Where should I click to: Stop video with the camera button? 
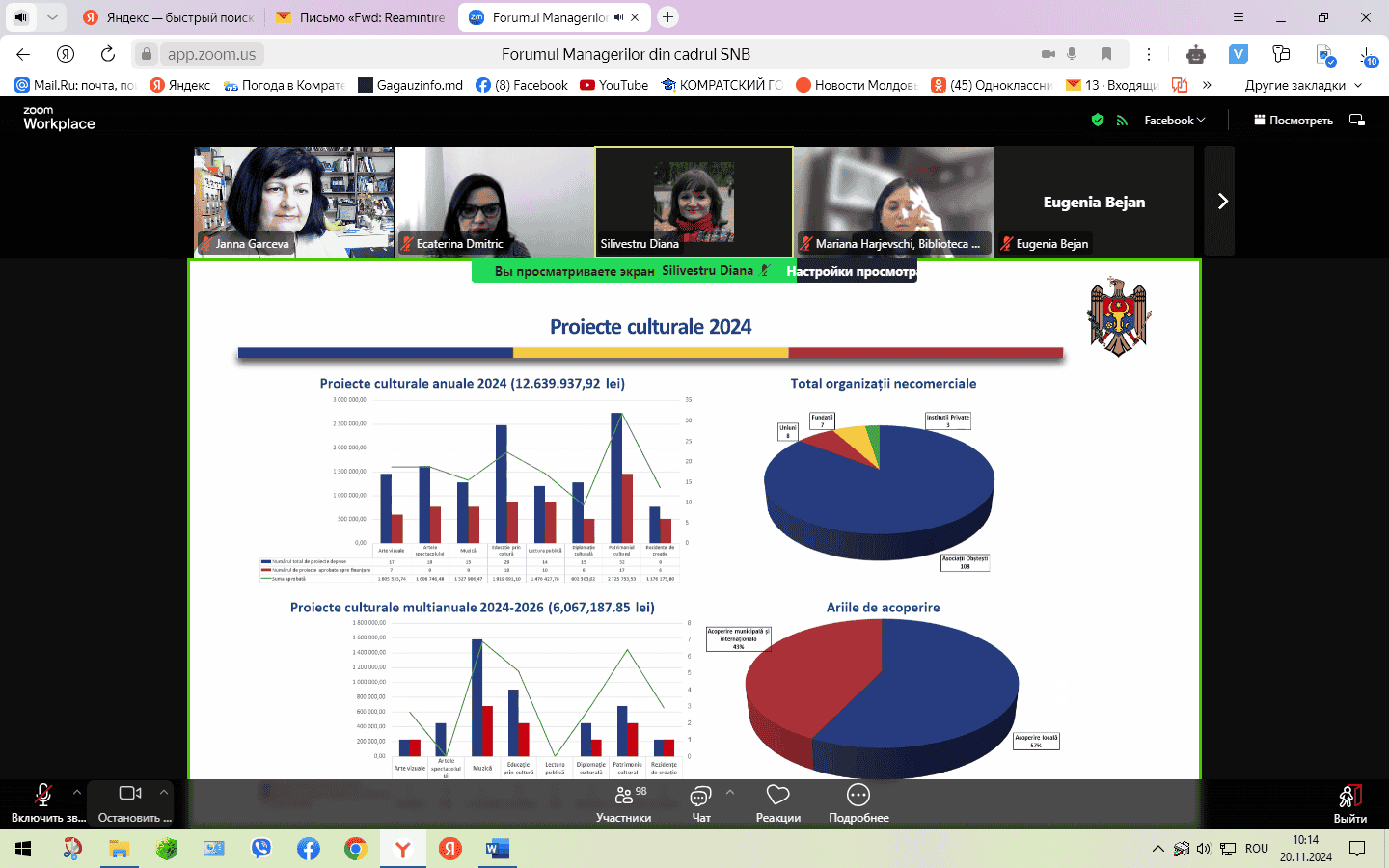pos(130,794)
